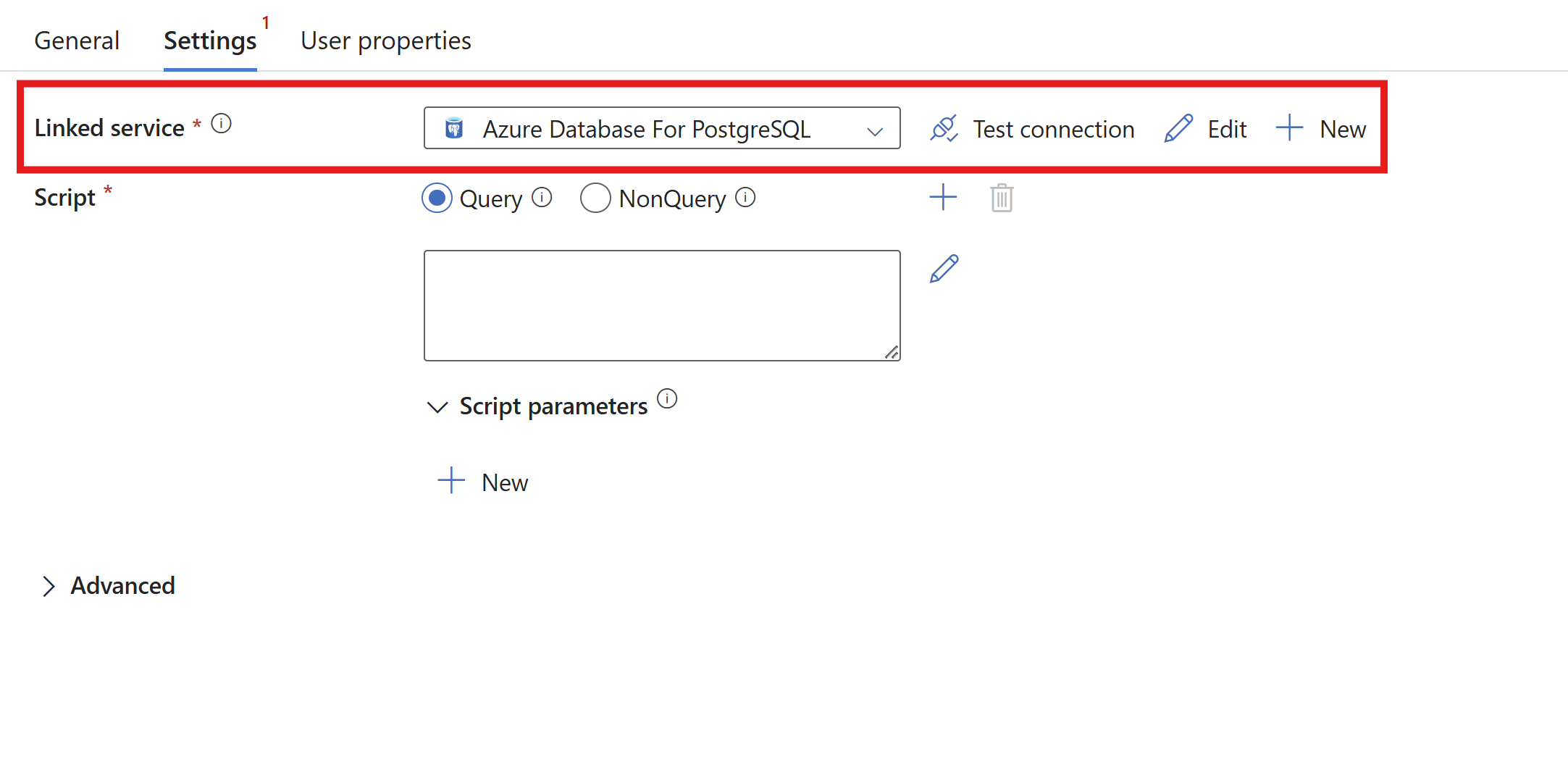Click the NonQuery info icon

coord(745,197)
